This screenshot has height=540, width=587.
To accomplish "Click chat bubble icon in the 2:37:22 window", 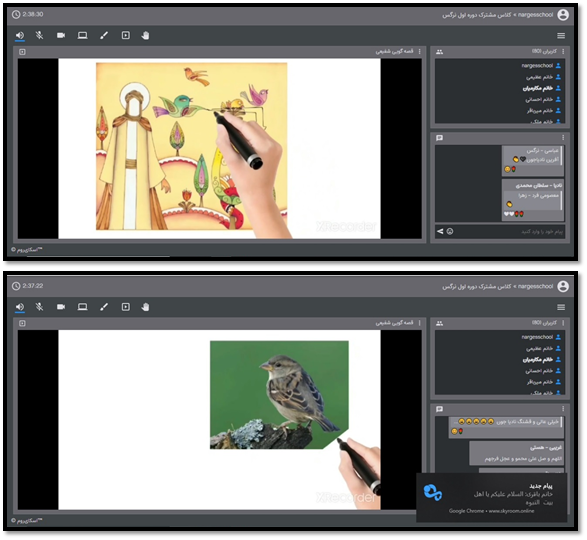I will click(x=440, y=409).
